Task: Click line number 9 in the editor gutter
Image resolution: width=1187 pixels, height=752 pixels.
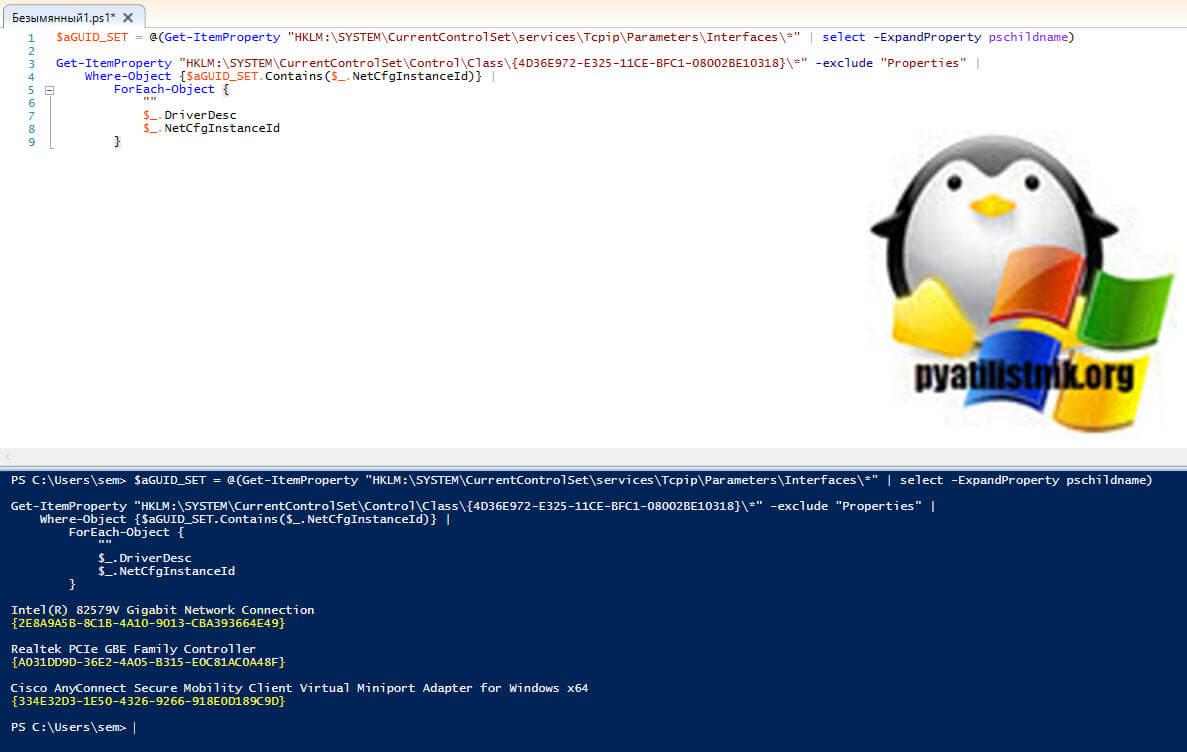Action: pos(31,142)
